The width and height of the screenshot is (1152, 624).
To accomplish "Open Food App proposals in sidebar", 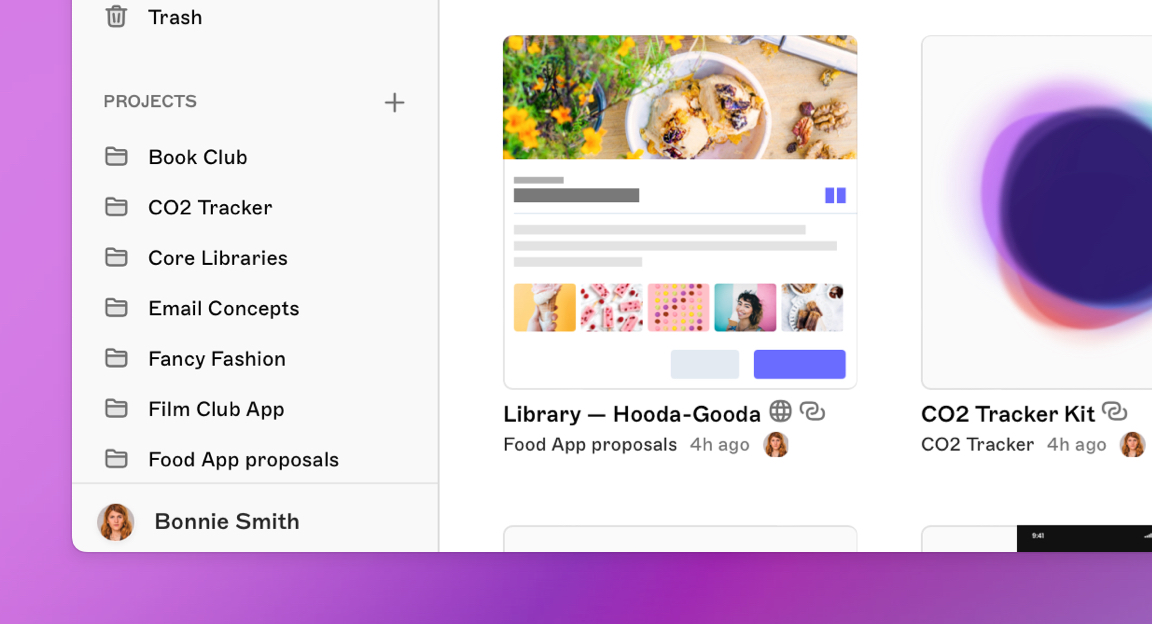I will (x=243, y=459).
